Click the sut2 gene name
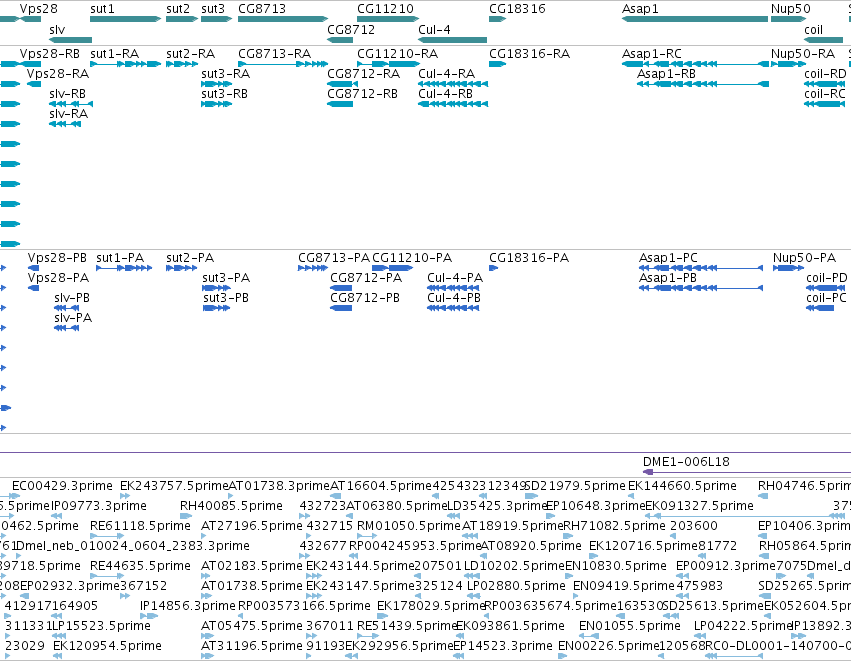This screenshot has height=661, width=851. (178, 9)
